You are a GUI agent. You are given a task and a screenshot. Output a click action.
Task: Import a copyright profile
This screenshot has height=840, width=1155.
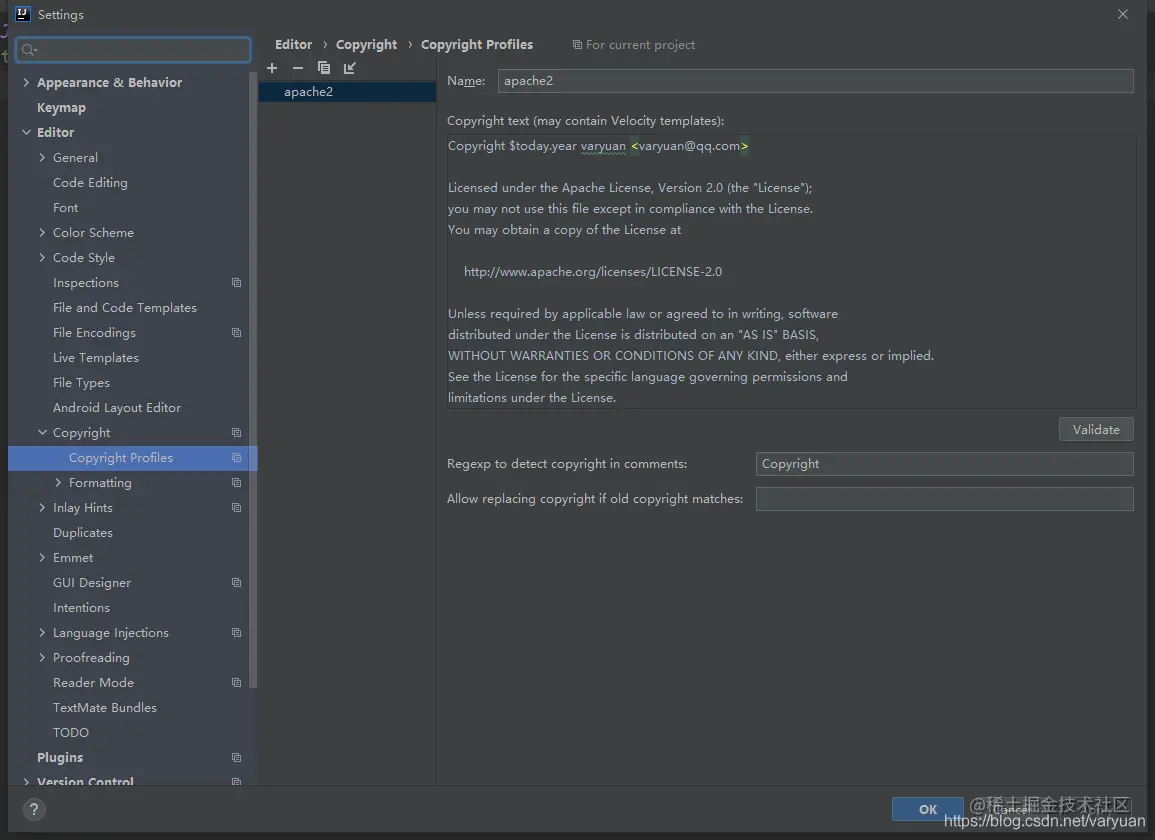pos(349,68)
